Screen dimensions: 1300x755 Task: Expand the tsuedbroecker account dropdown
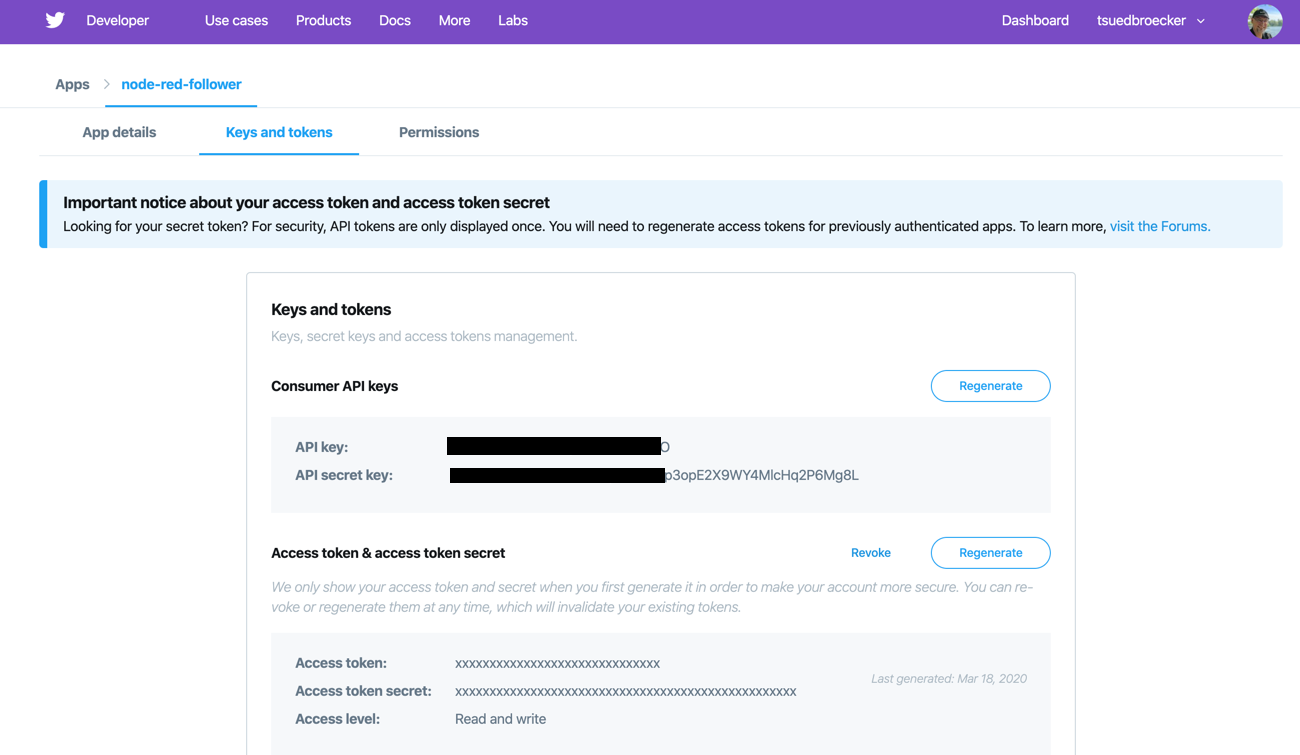[x=1151, y=21]
